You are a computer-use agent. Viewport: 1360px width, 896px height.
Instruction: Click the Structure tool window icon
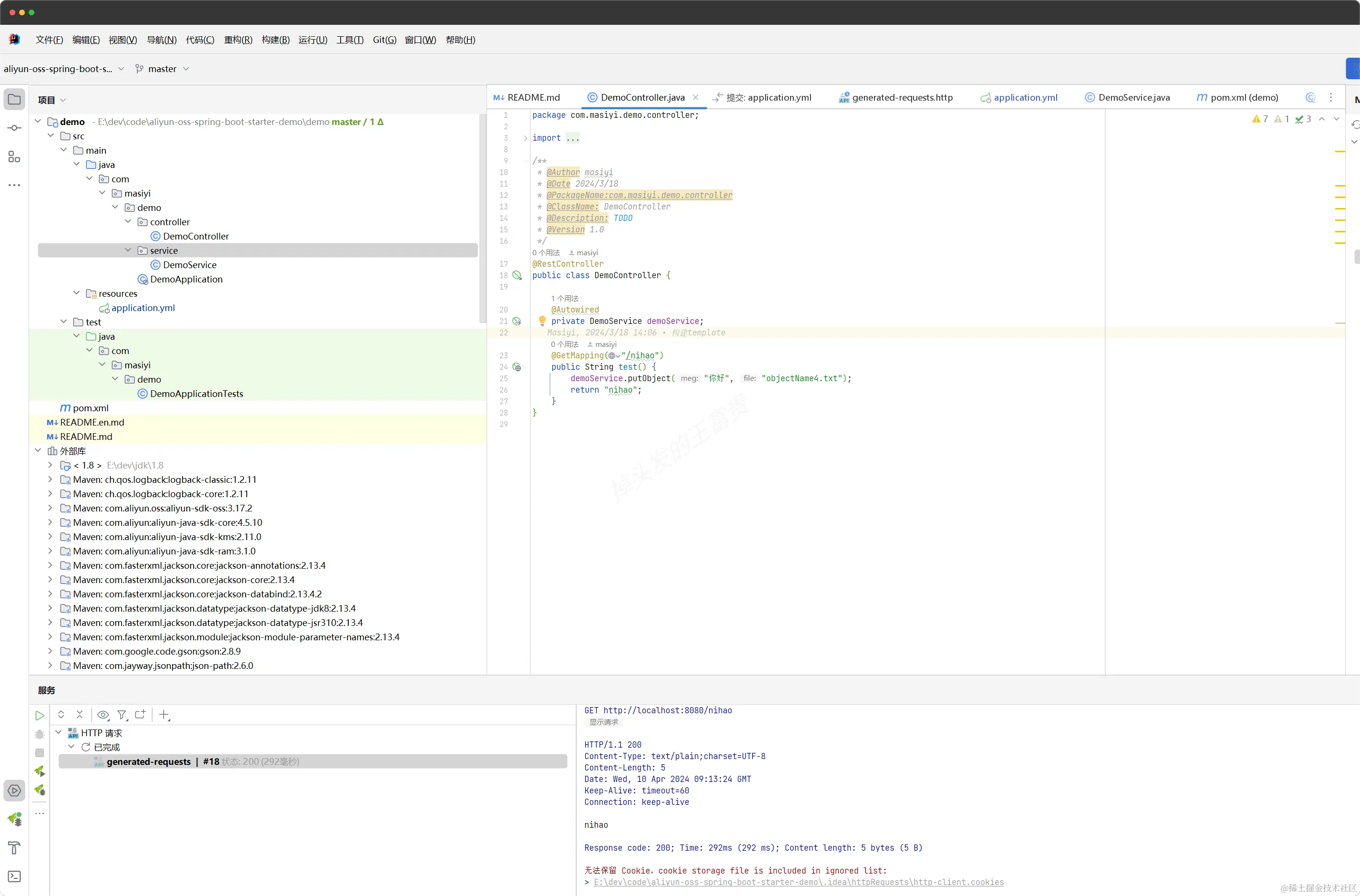(x=14, y=156)
